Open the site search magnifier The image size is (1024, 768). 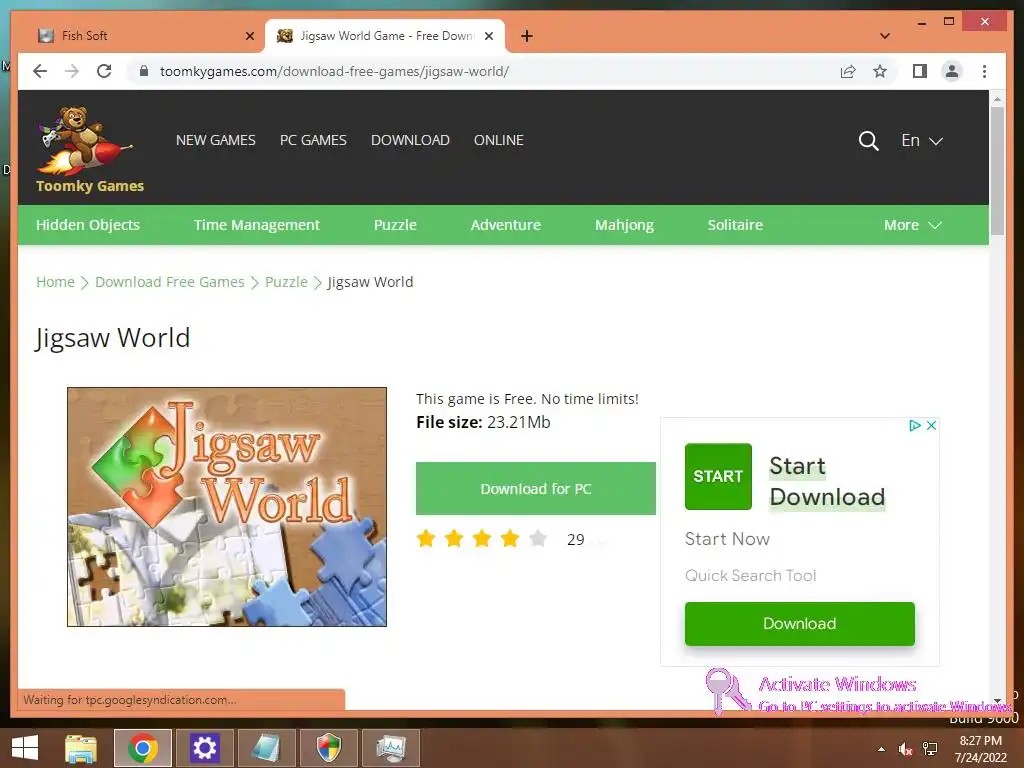pyautogui.click(x=868, y=140)
